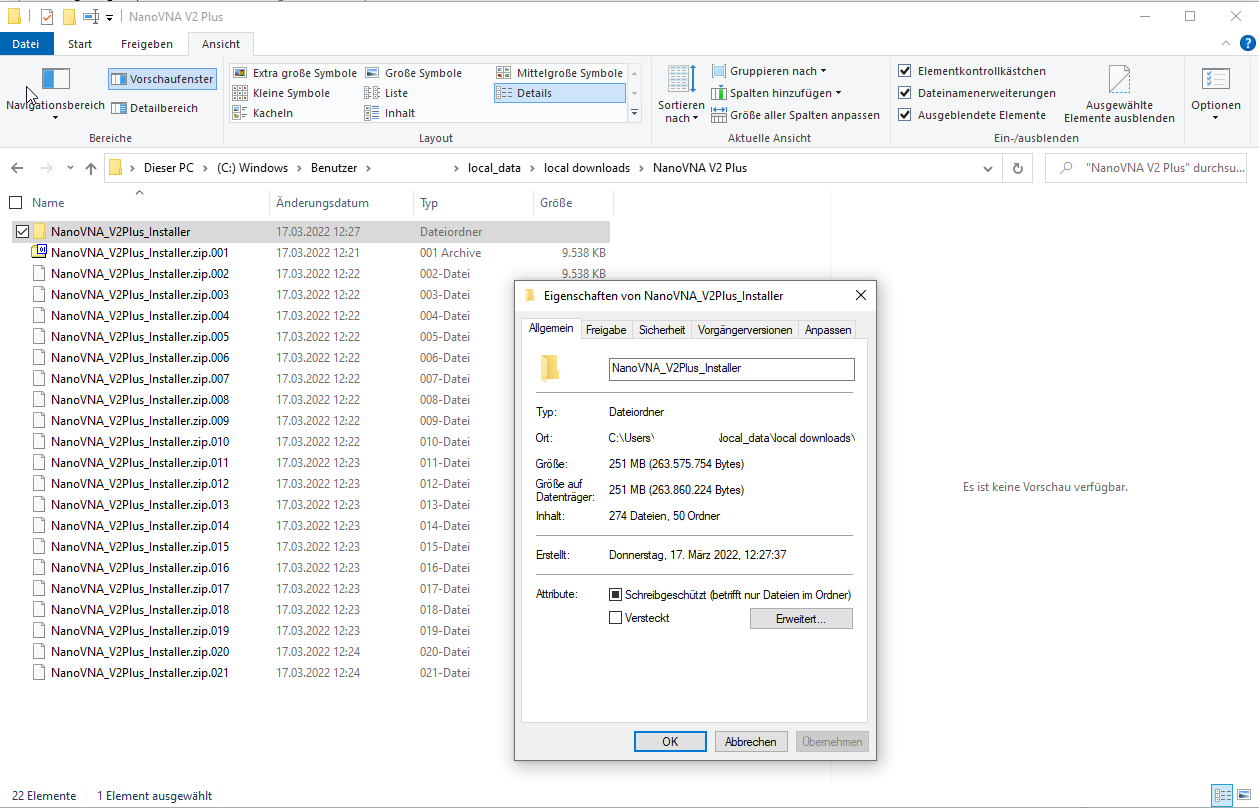Click the local downloads breadcrumb
Screen dimensions: 1259x808
587,168
